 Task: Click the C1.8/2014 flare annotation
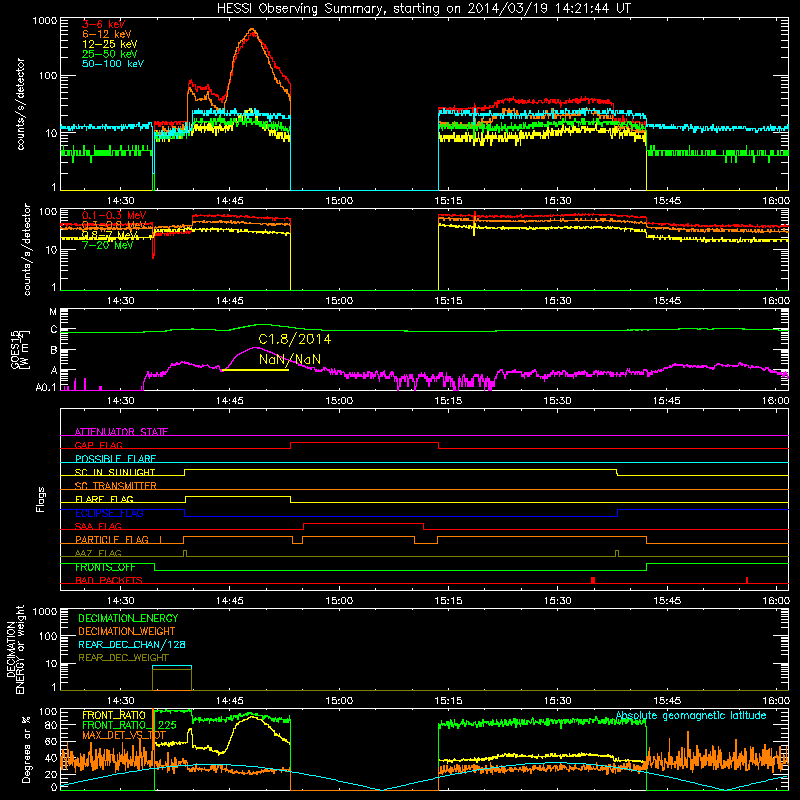294,339
